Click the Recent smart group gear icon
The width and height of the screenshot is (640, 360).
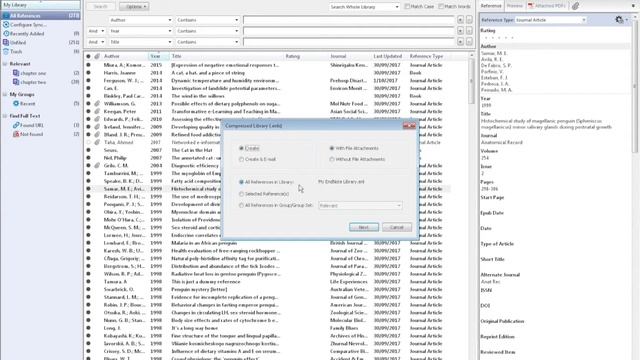[x=16, y=104]
